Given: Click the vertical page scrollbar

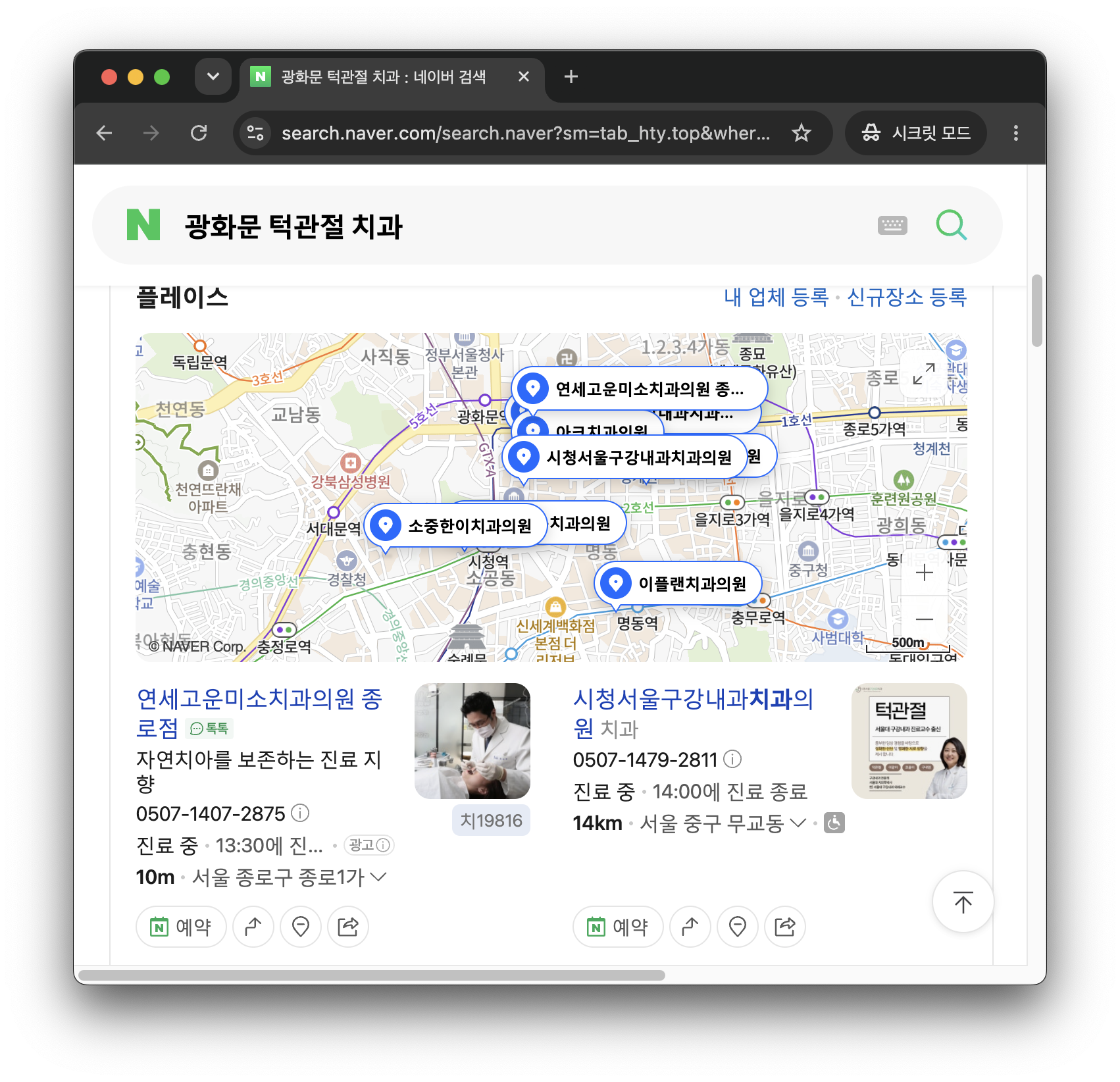Looking at the screenshot, I should point(1037,310).
